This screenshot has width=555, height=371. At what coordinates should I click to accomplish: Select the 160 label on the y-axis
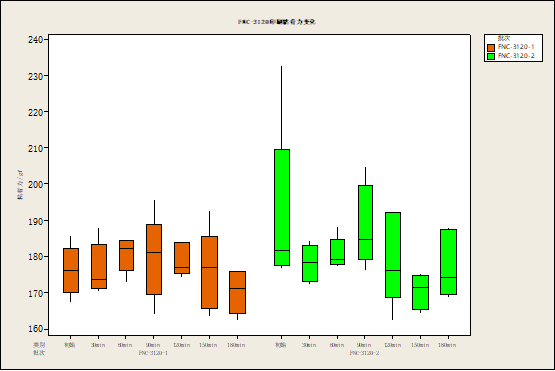[35, 329]
